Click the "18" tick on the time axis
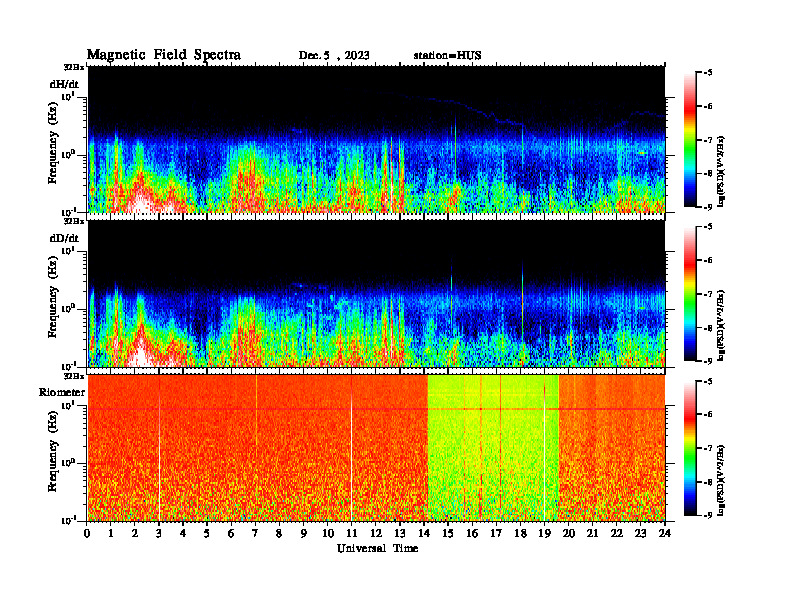 (x=520, y=533)
